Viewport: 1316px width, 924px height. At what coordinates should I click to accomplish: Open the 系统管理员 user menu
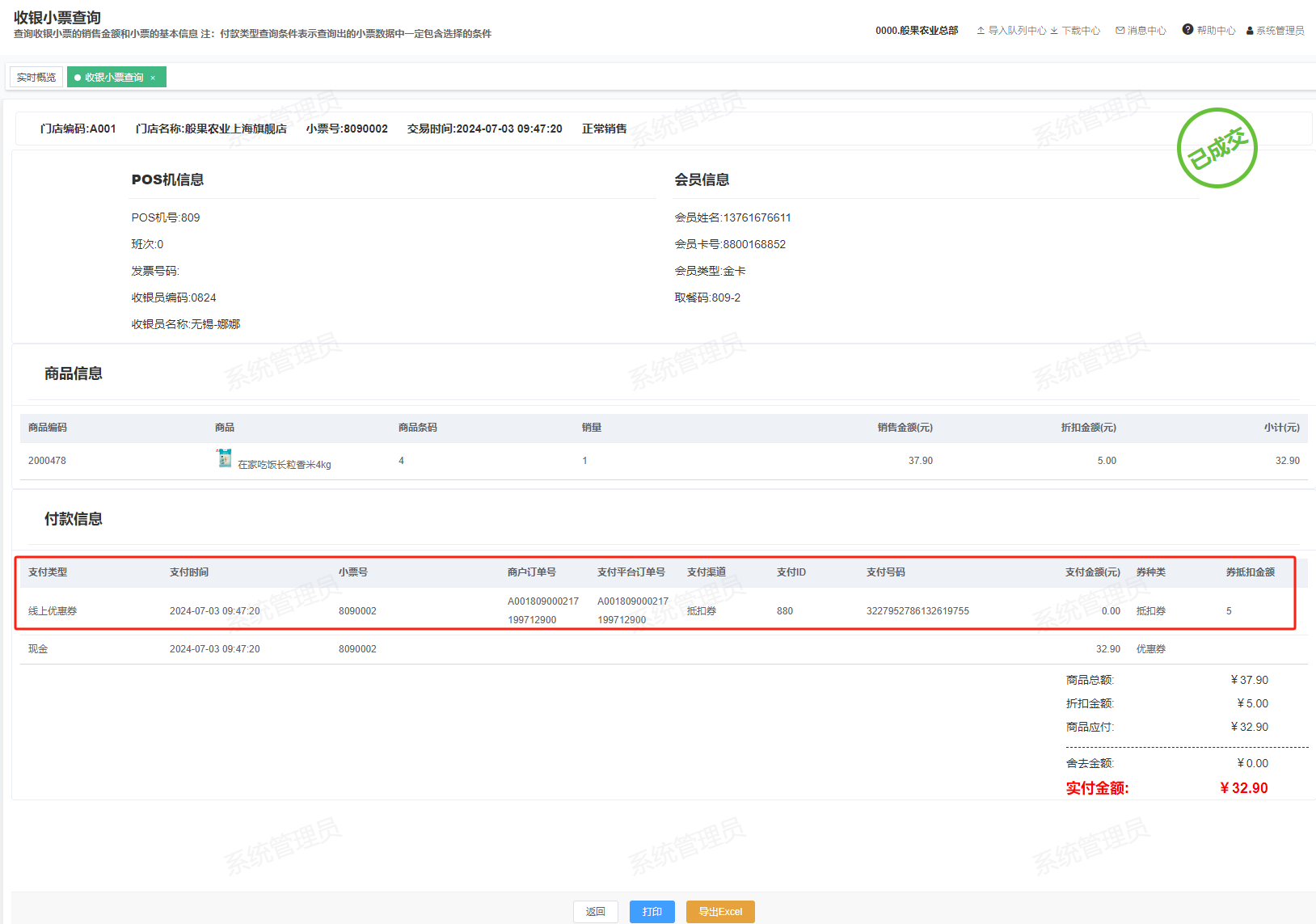pos(1280,31)
